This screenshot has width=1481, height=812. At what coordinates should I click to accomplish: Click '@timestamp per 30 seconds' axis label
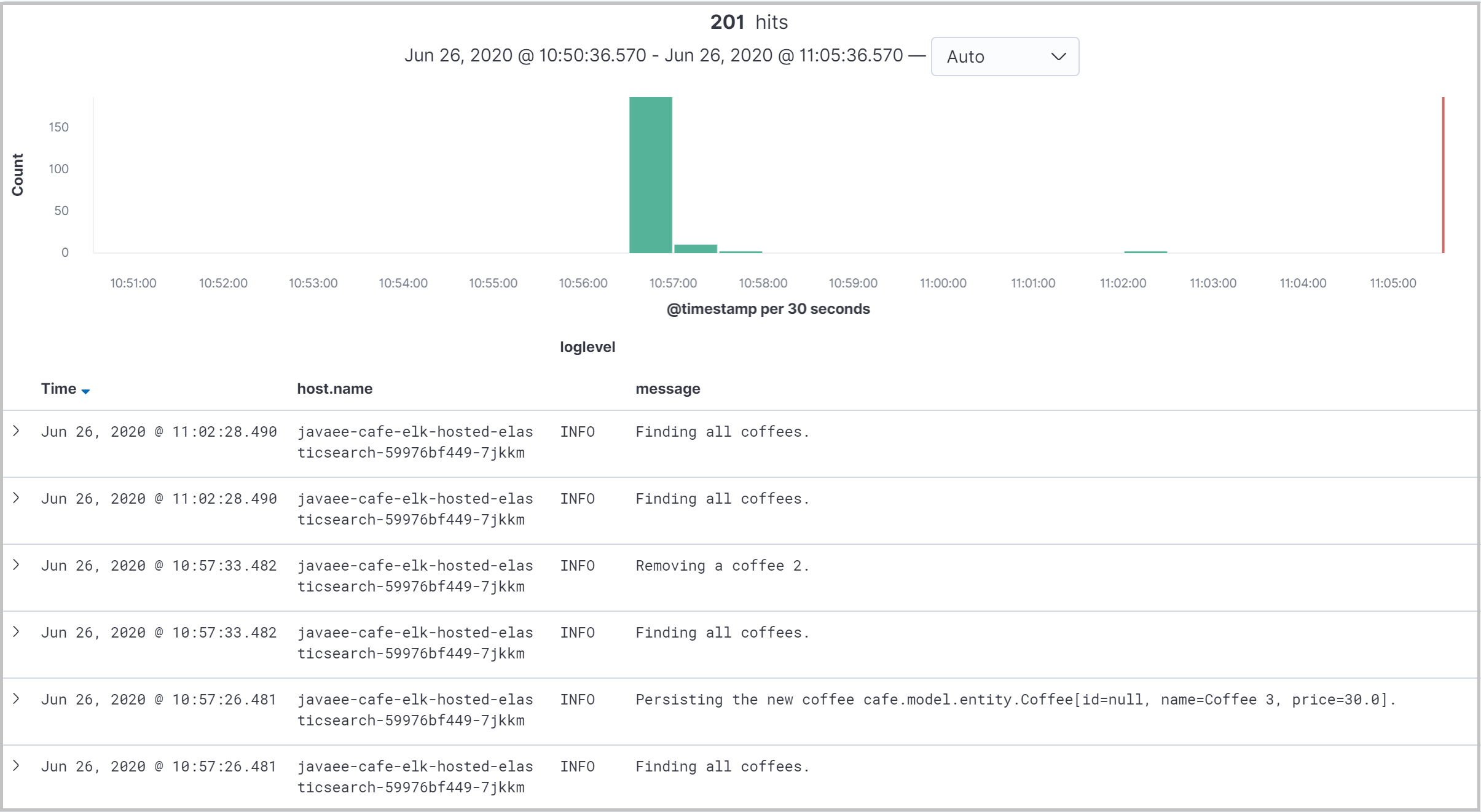pos(768,309)
